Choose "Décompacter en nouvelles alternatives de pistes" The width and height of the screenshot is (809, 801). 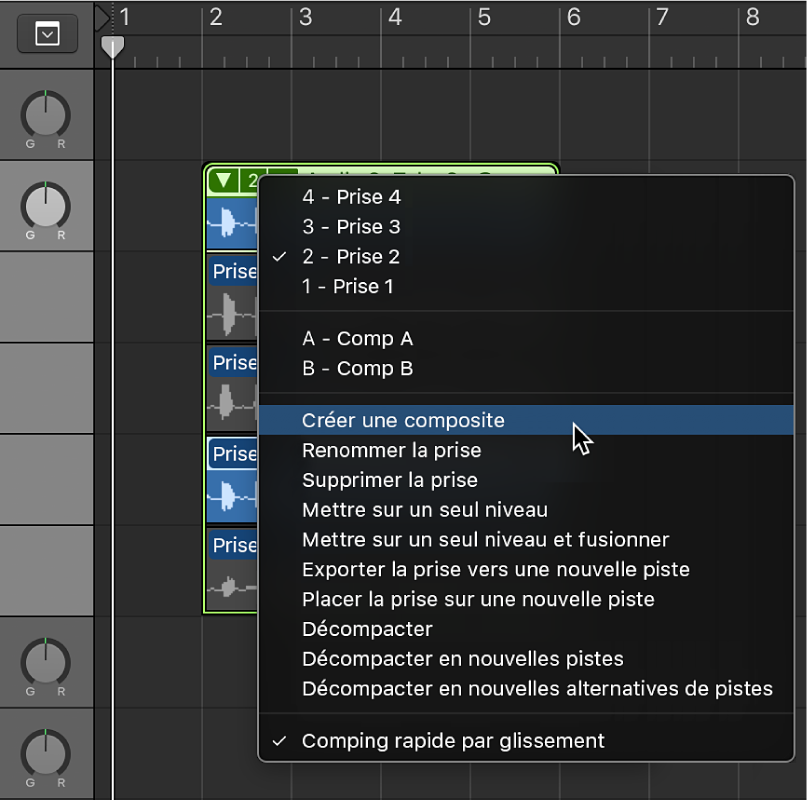coord(537,689)
